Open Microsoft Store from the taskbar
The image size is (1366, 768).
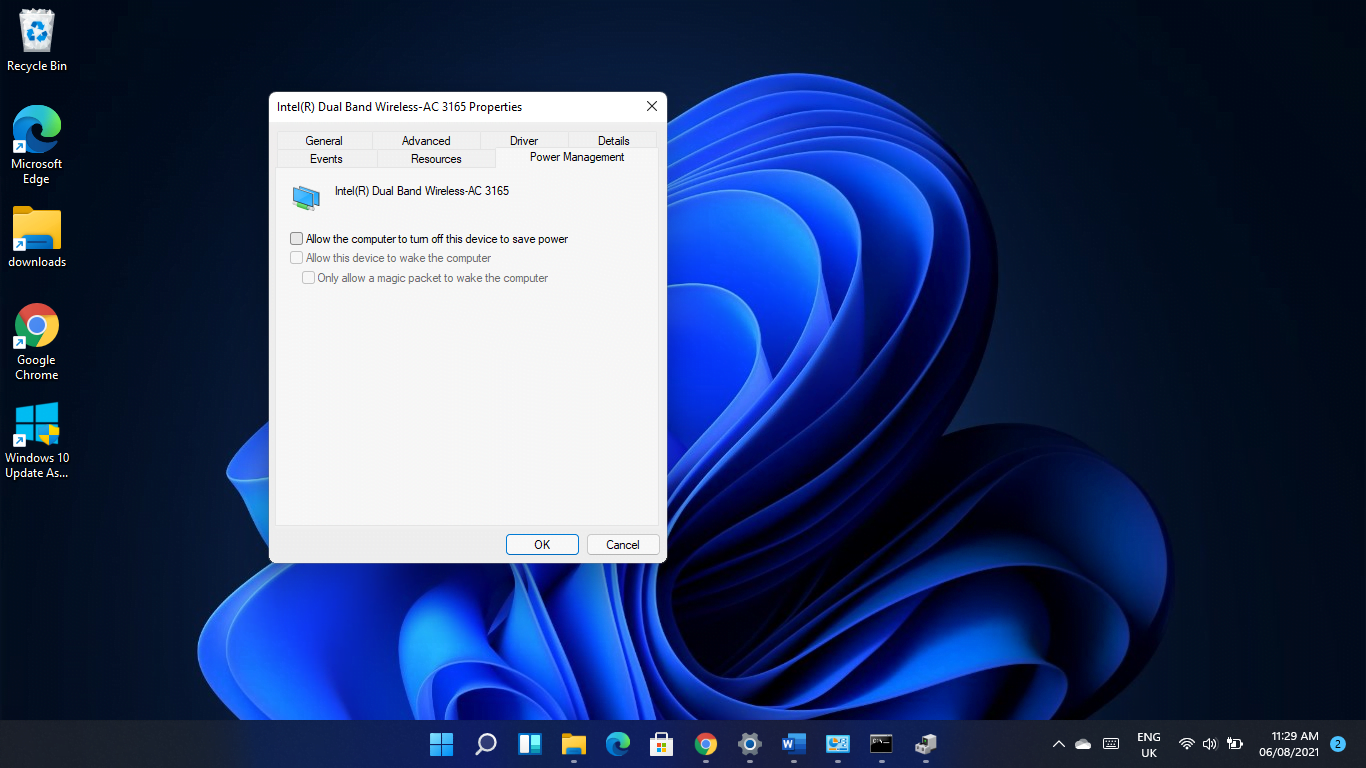pos(661,744)
